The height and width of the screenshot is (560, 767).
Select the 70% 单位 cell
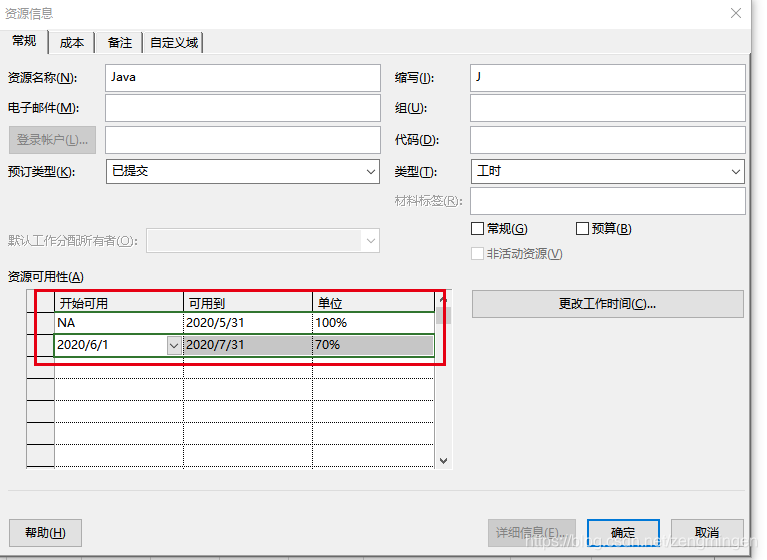coord(373,345)
